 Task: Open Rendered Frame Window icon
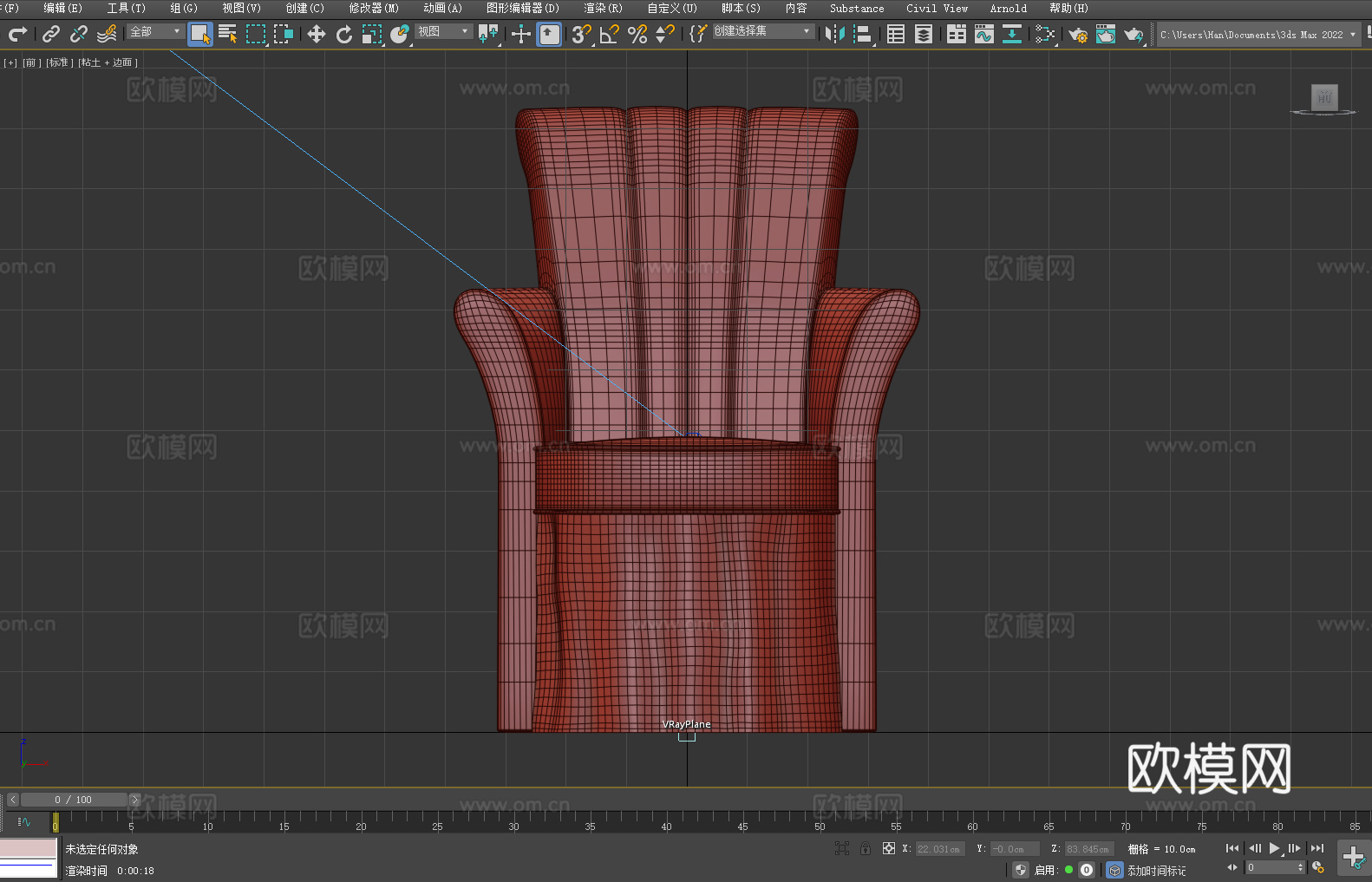tap(1106, 34)
